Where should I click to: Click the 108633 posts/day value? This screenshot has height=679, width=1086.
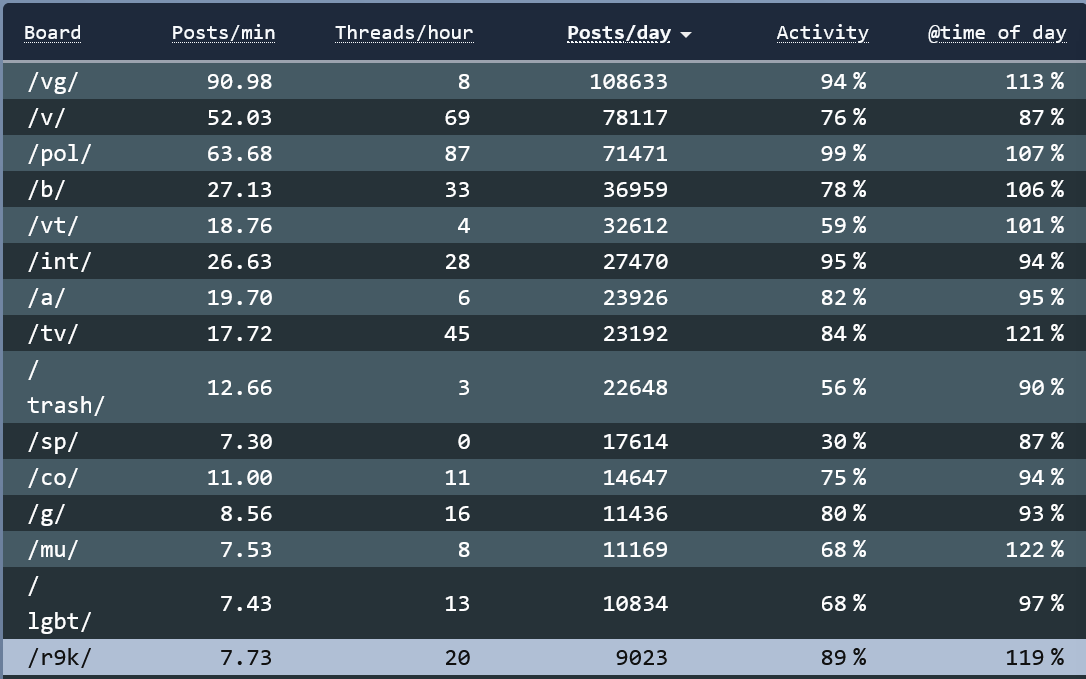(x=628, y=81)
